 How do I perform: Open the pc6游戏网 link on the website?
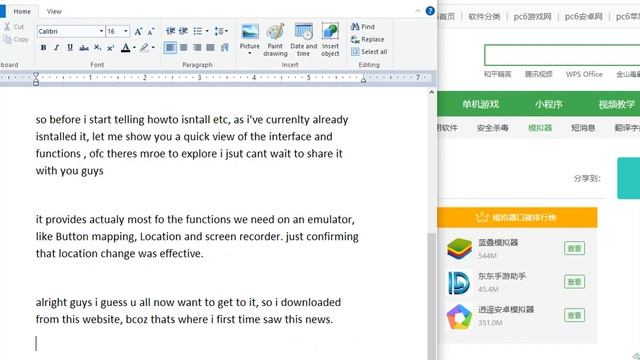(x=532, y=16)
